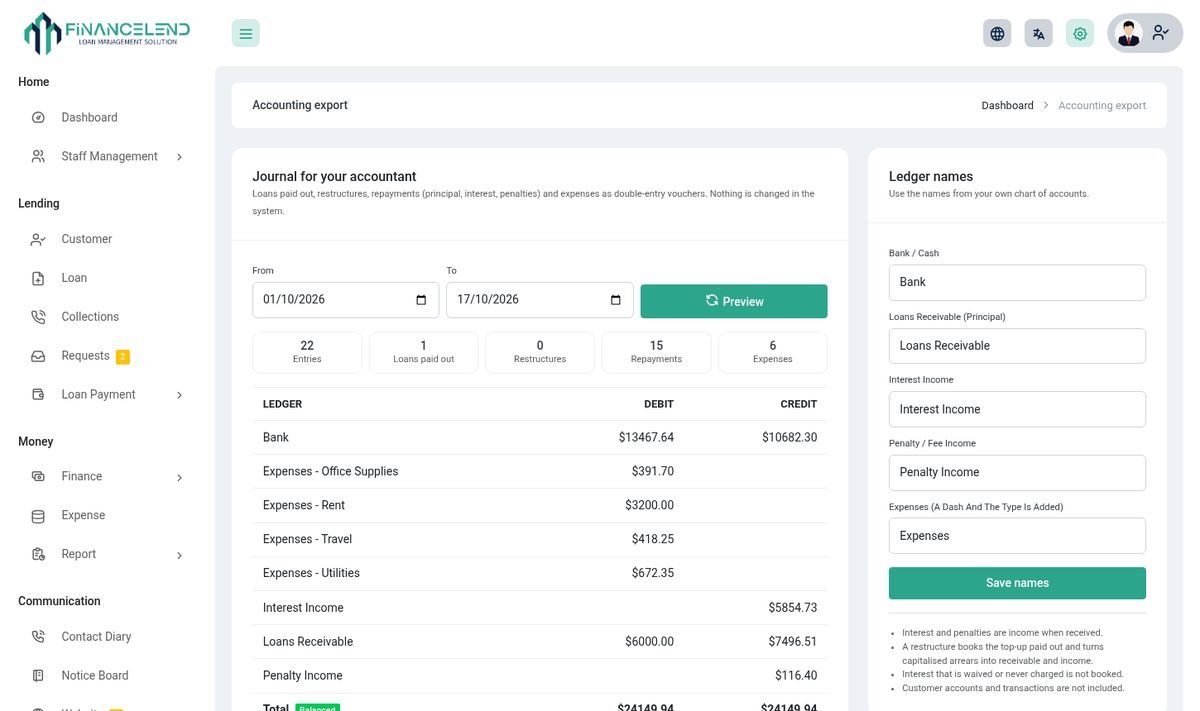The image size is (1200, 711).
Task: Expand the Staff Management submenu chevron
Action: pos(180,157)
